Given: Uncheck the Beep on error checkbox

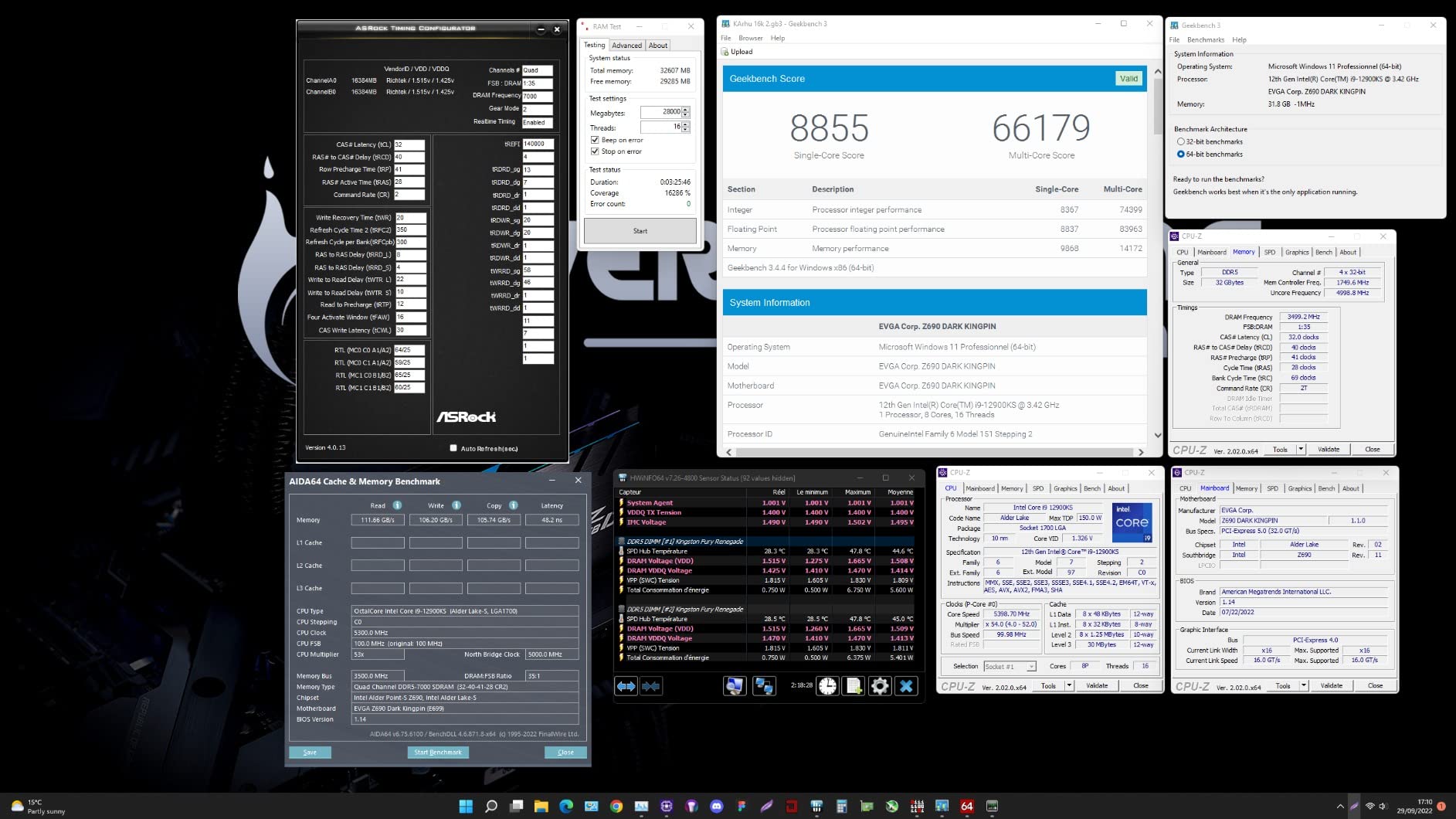Looking at the screenshot, I should tap(595, 140).
